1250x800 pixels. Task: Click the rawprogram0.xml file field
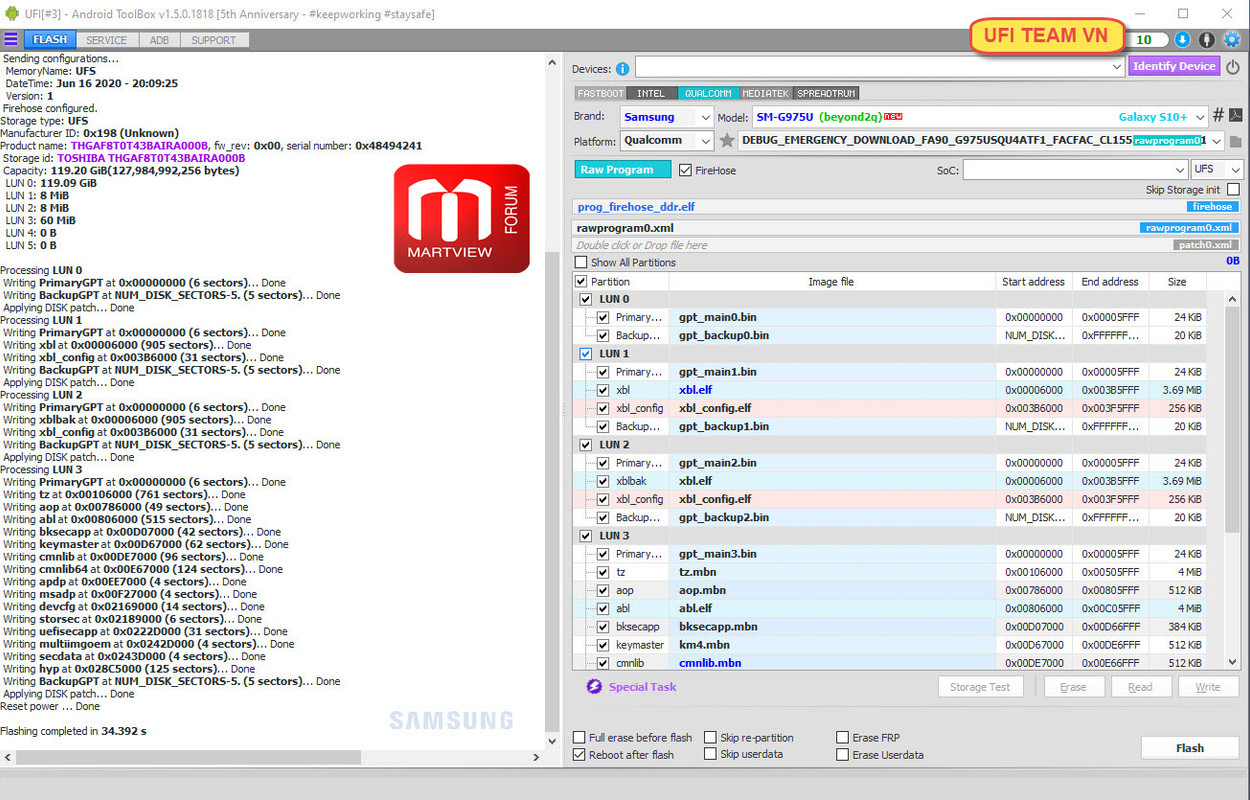(x=907, y=228)
